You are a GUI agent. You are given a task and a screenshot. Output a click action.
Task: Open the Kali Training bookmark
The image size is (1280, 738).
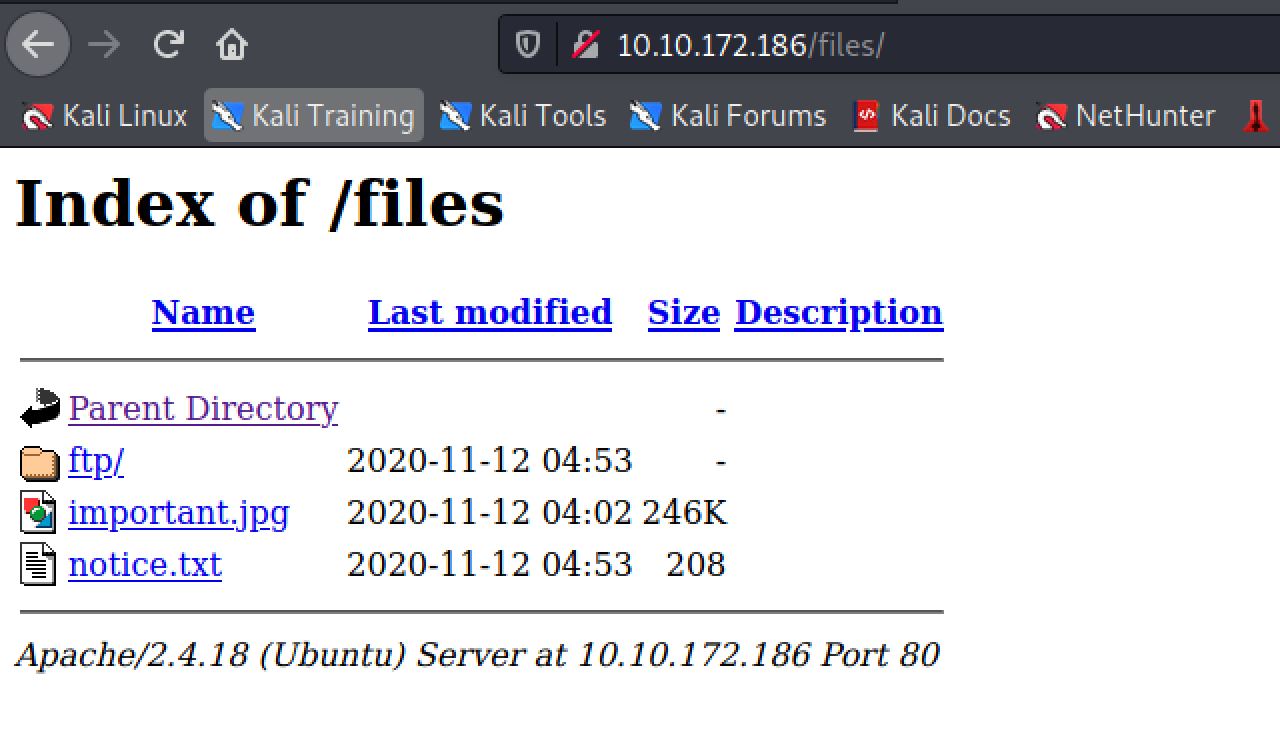coord(314,116)
